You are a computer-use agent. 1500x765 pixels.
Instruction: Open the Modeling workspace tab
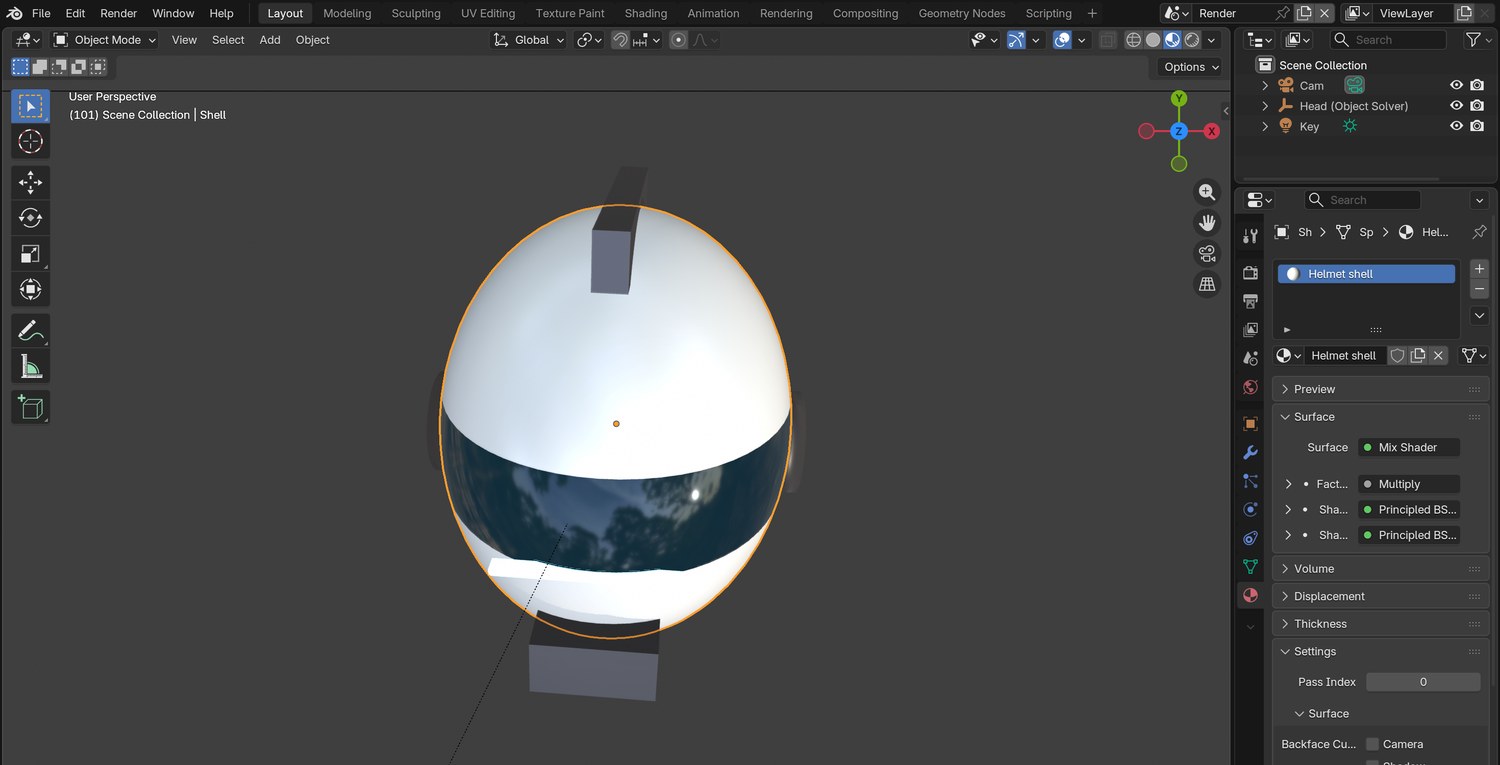(x=347, y=13)
